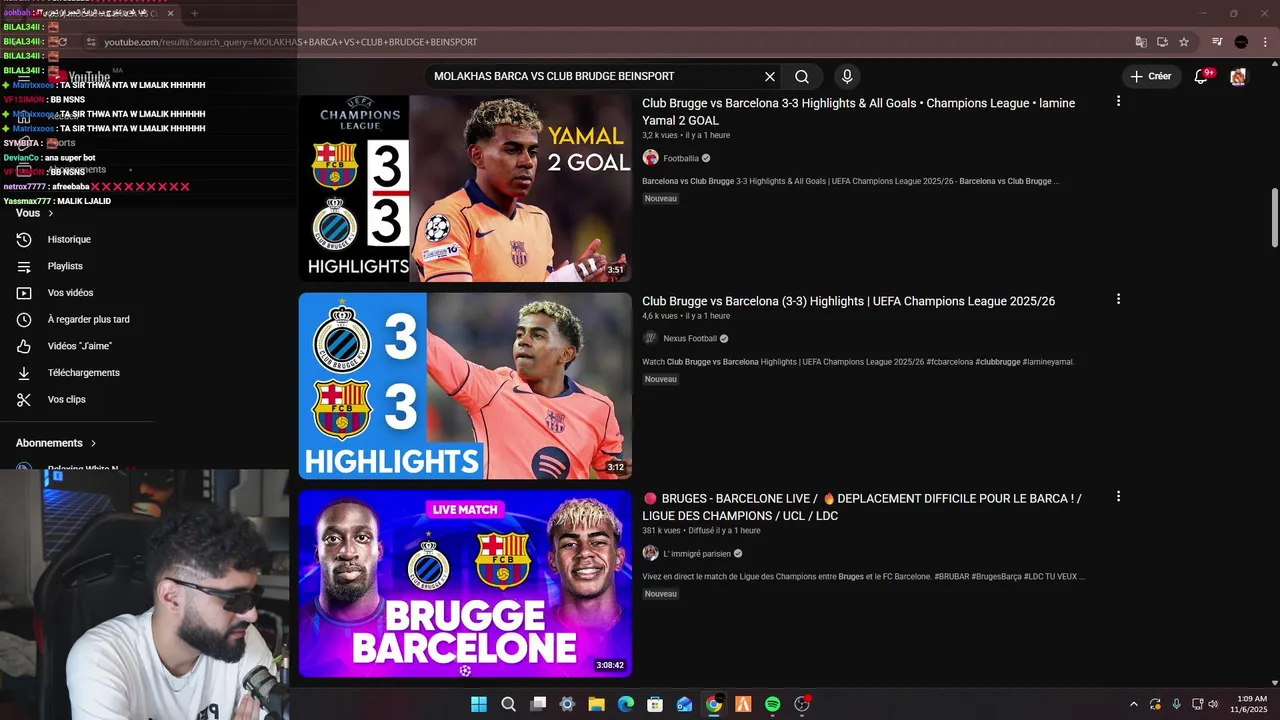Open Vos vidéos in the sidebar
Image resolution: width=1280 pixels, height=720 pixels.
click(x=70, y=293)
